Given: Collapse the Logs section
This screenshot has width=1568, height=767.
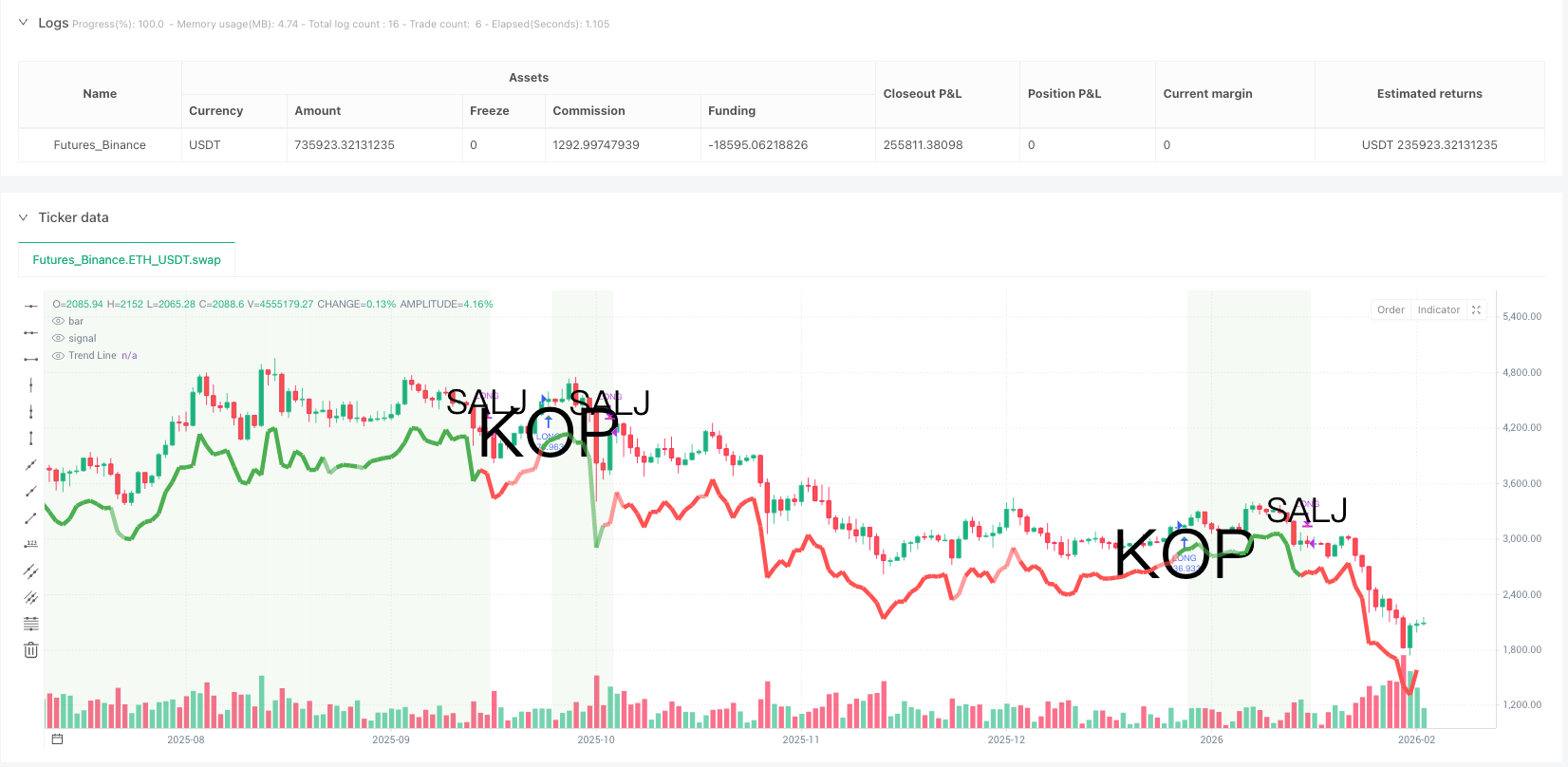Looking at the screenshot, I should pos(24,23).
